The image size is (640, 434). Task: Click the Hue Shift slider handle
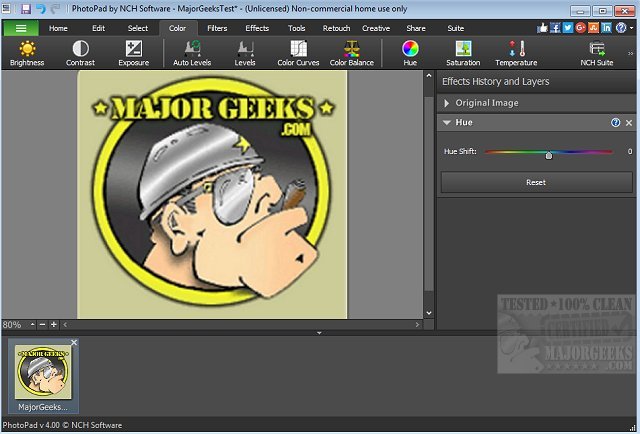pyautogui.click(x=549, y=155)
